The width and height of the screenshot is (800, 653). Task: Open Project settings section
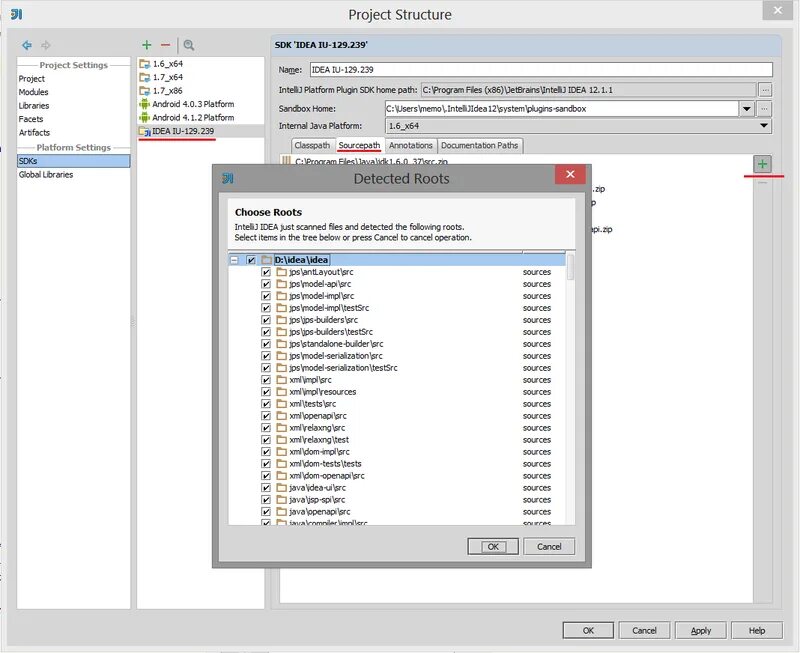coord(32,79)
